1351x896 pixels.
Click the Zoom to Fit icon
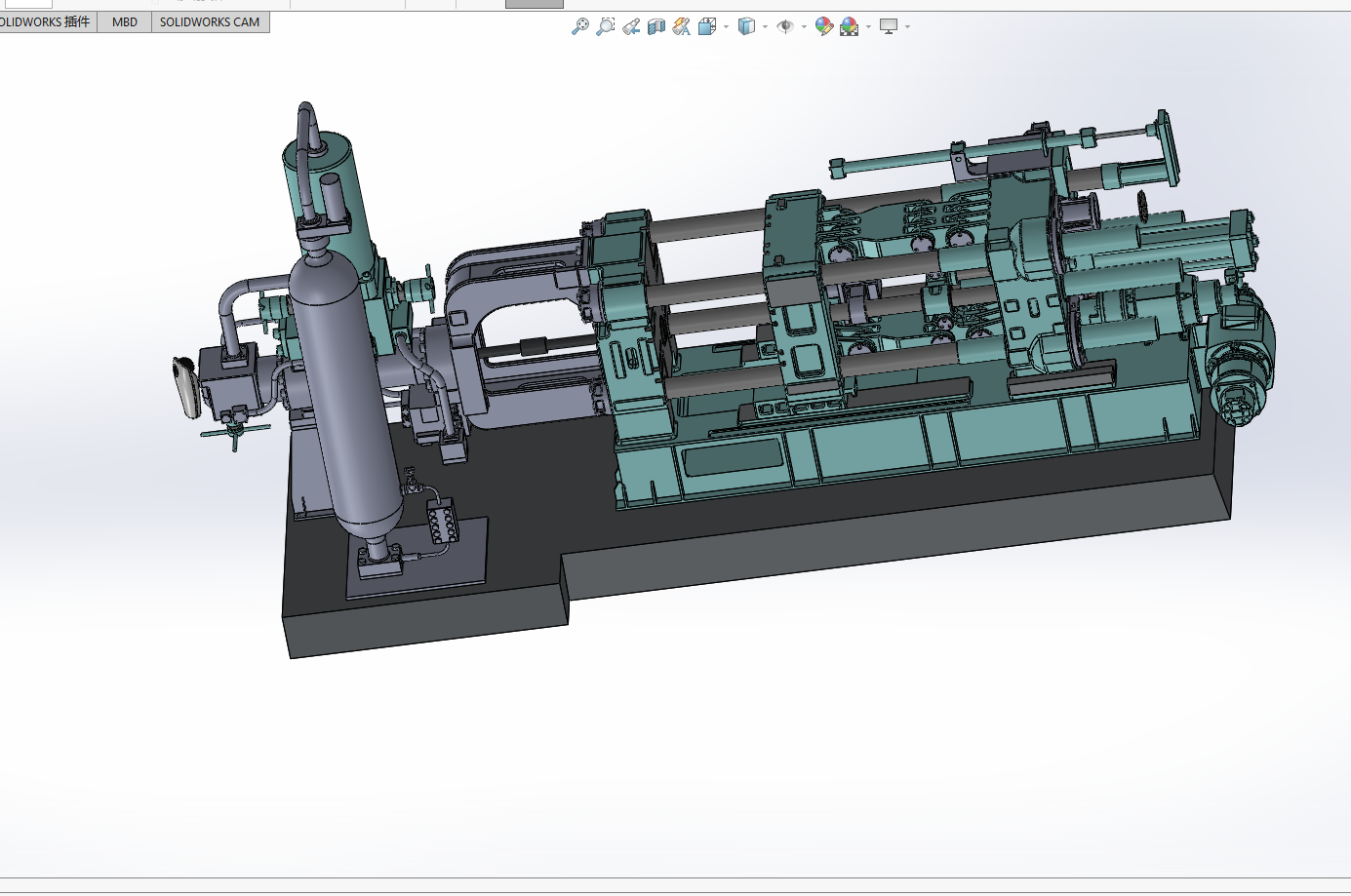pos(579,26)
